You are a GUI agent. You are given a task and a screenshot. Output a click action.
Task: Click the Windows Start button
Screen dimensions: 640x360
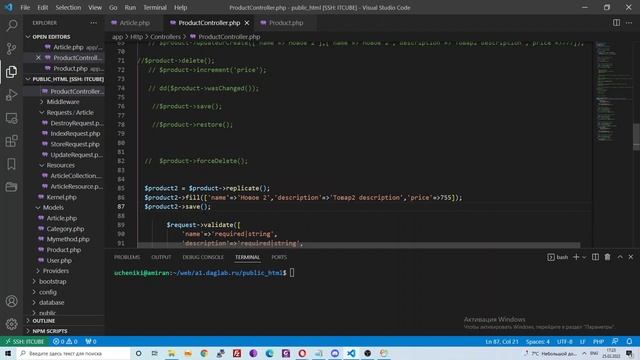[x=8, y=353]
